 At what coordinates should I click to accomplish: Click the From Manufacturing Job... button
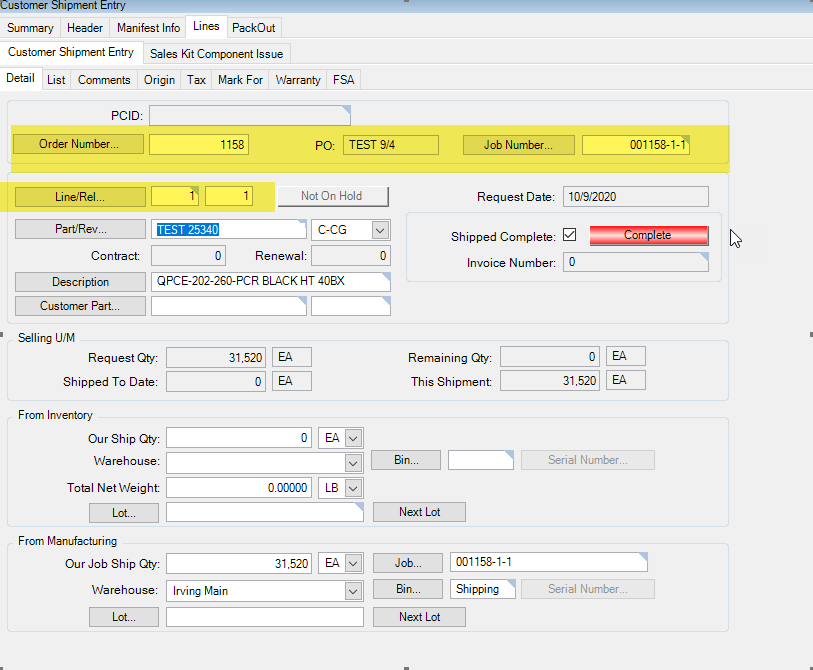tap(408, 563)
